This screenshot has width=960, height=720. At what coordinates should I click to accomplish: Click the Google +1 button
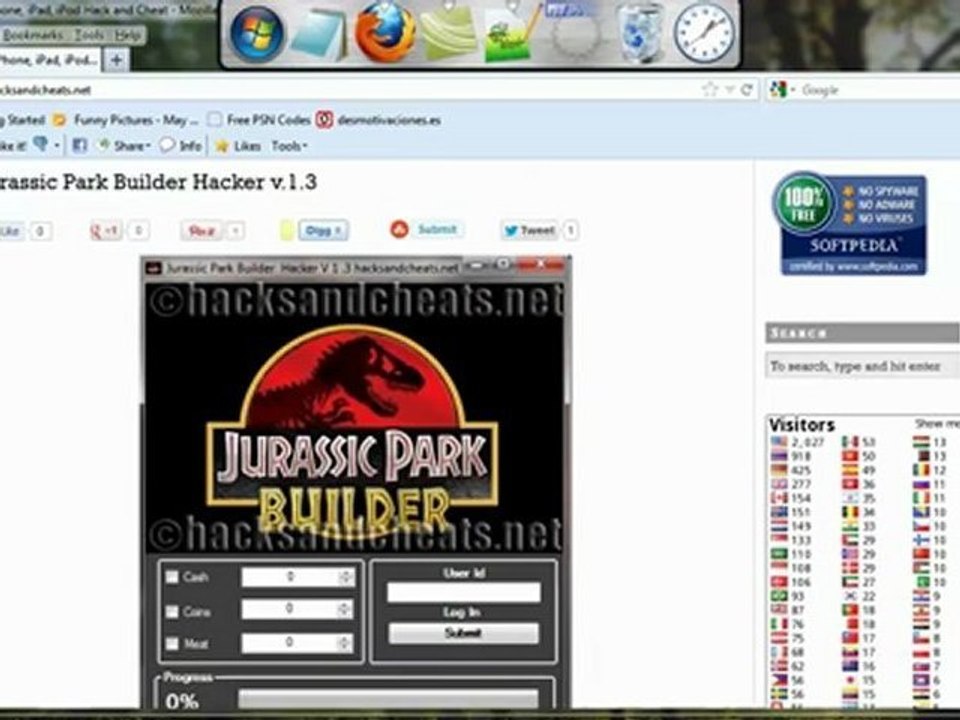click(106, 230)
